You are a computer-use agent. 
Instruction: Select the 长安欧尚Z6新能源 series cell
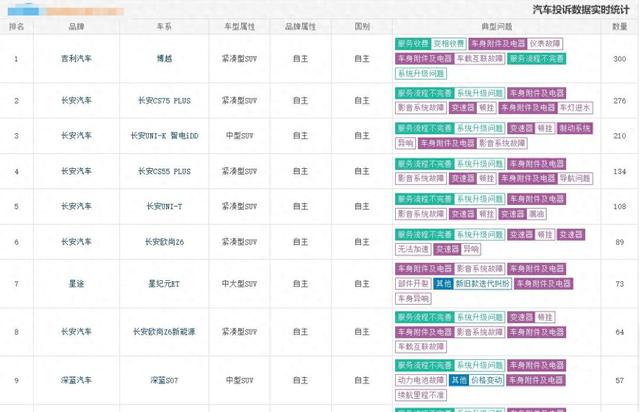pos(164,332)
